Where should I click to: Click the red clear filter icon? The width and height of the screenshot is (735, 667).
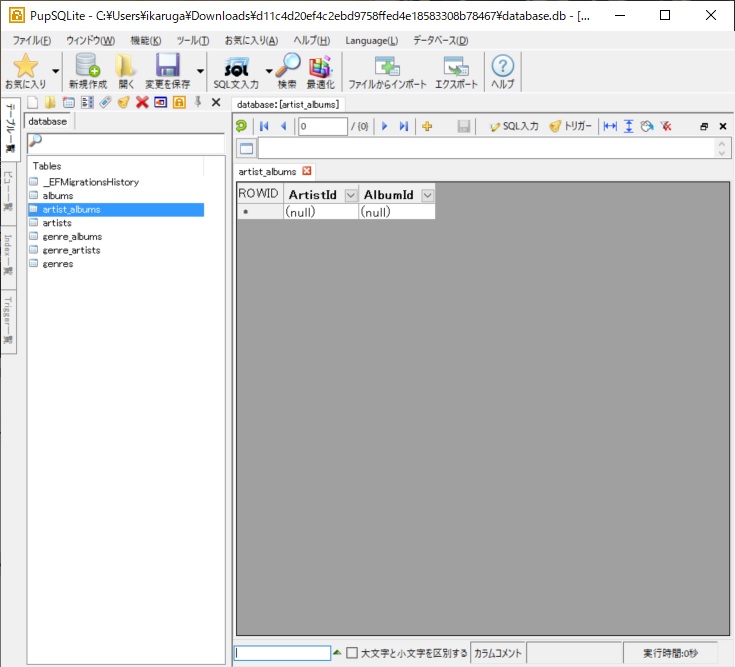[x=666, y=126]
